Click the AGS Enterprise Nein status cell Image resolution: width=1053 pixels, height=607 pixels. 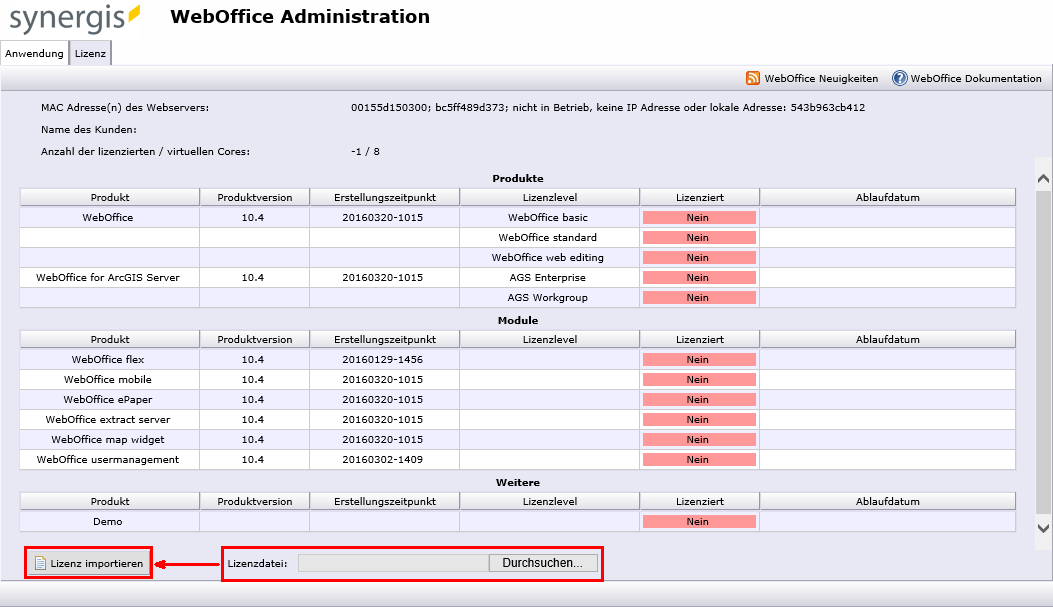click(698, 277)
